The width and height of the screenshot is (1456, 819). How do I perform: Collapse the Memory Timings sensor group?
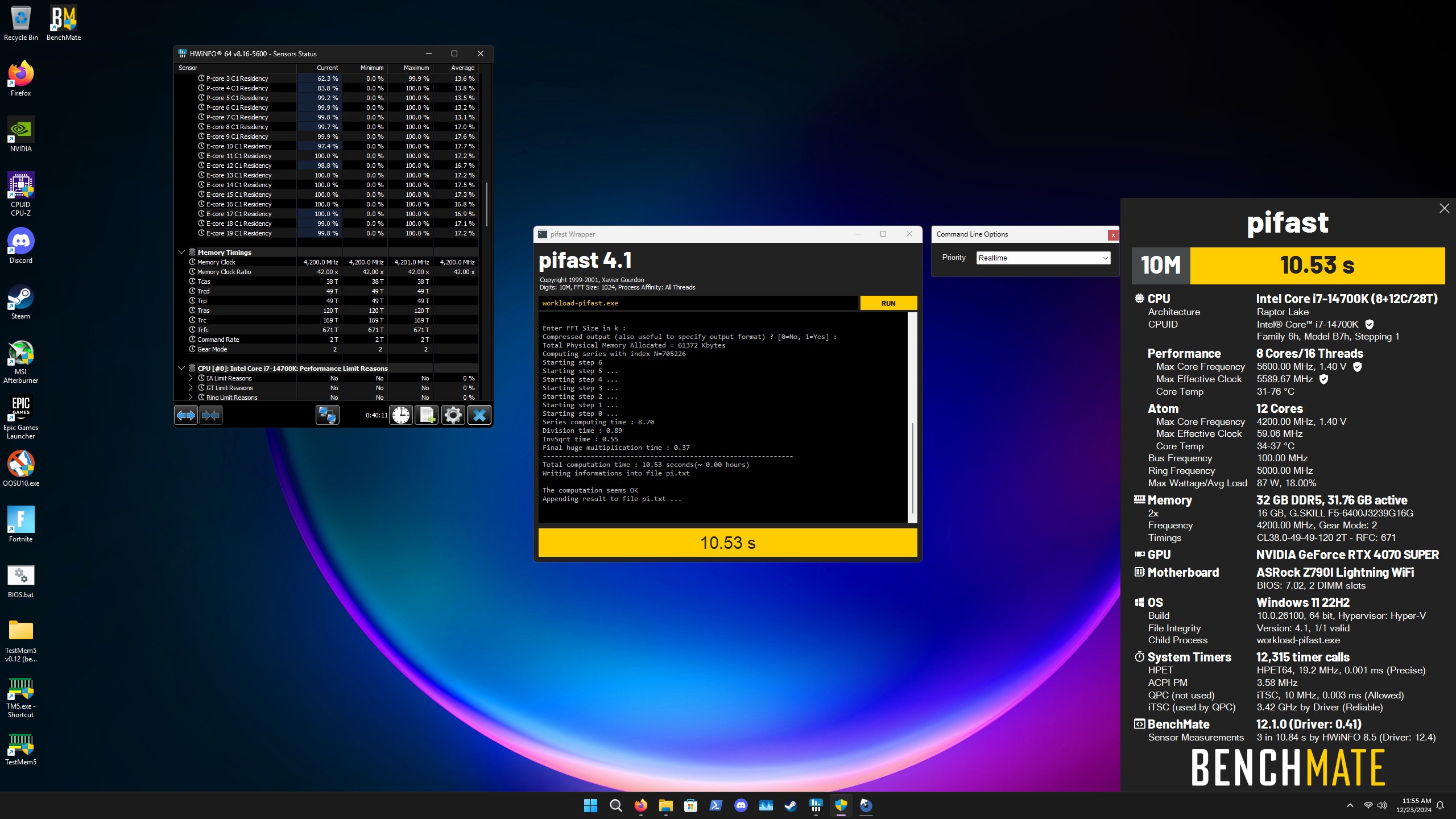point(181,253)
